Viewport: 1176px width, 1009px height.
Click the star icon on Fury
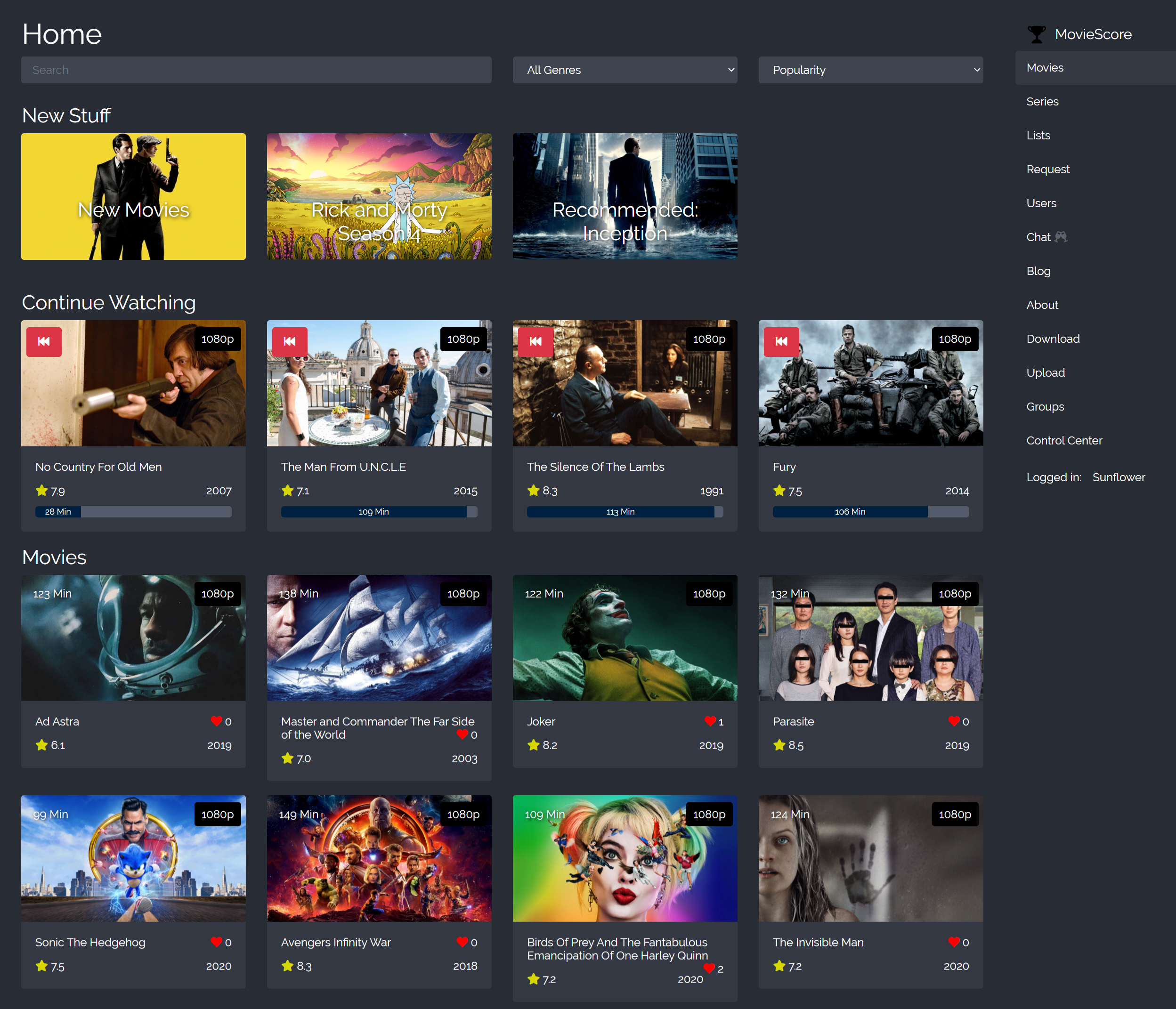(x=779, y=490)
